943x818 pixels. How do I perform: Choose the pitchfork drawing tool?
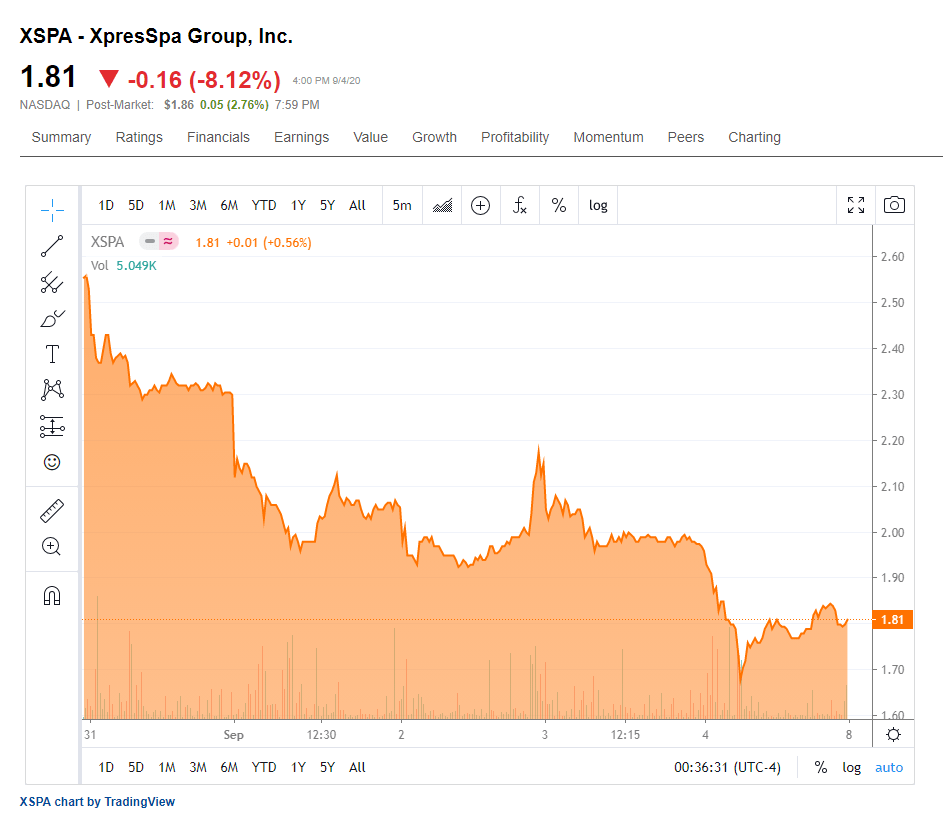pos(52,283)
